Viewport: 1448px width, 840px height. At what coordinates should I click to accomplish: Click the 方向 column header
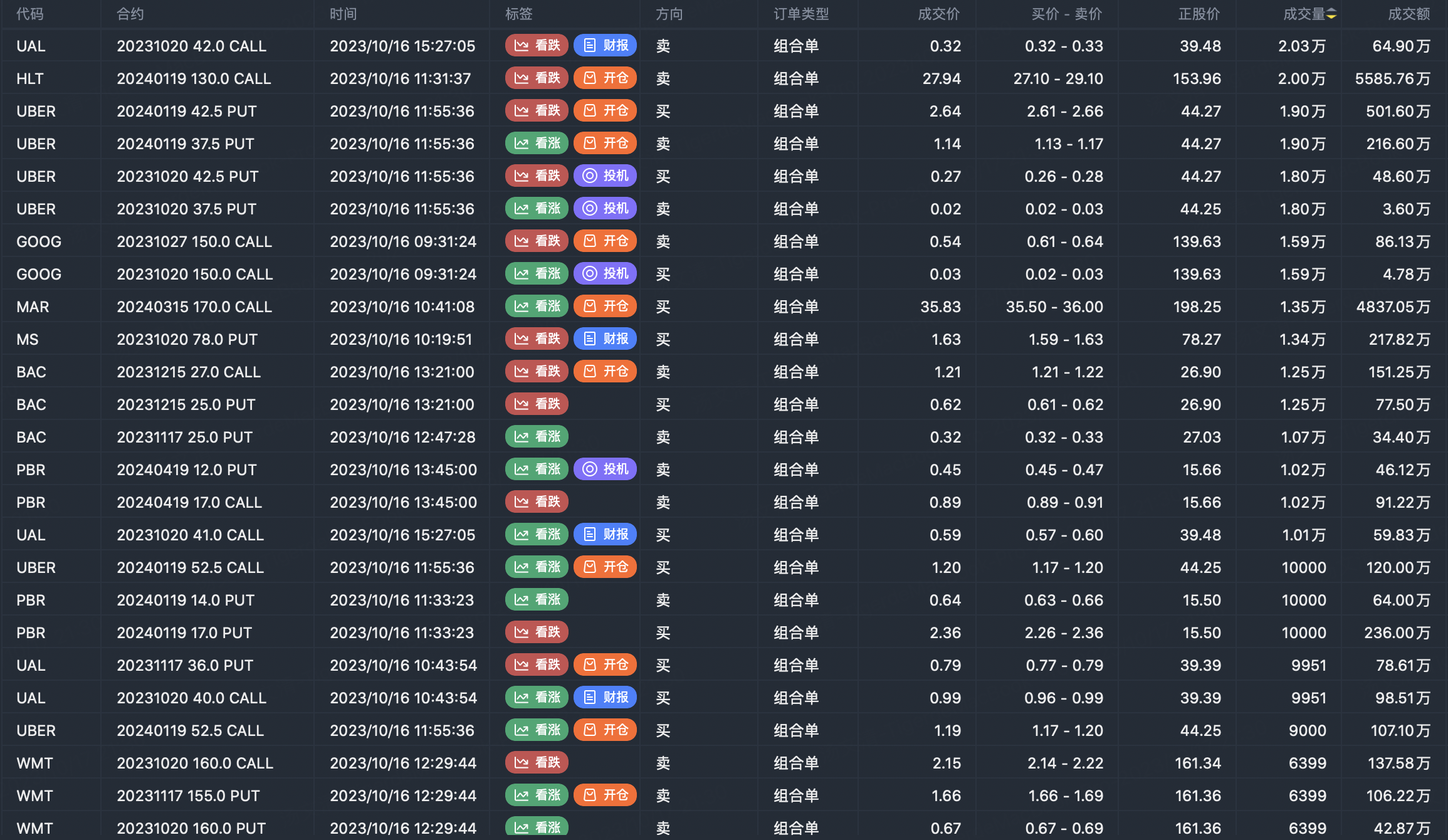pyautogui.click(x=669, y=14)
